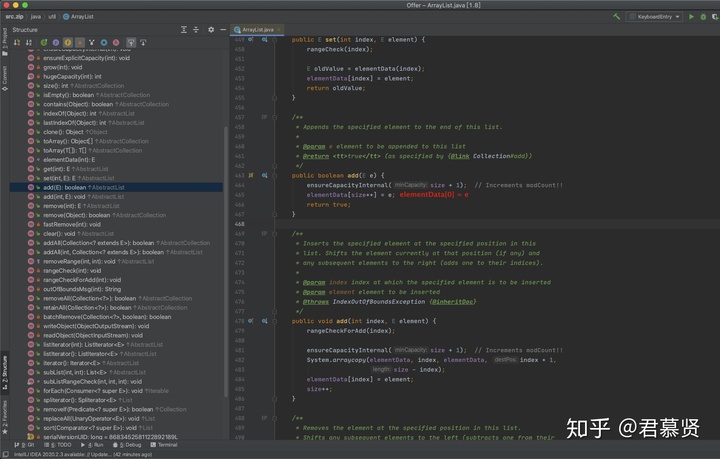The image size is (720, 459).
Task: Fold Javadoc comment at line 469
Action: pyautogui.click(x=275, y=234)
